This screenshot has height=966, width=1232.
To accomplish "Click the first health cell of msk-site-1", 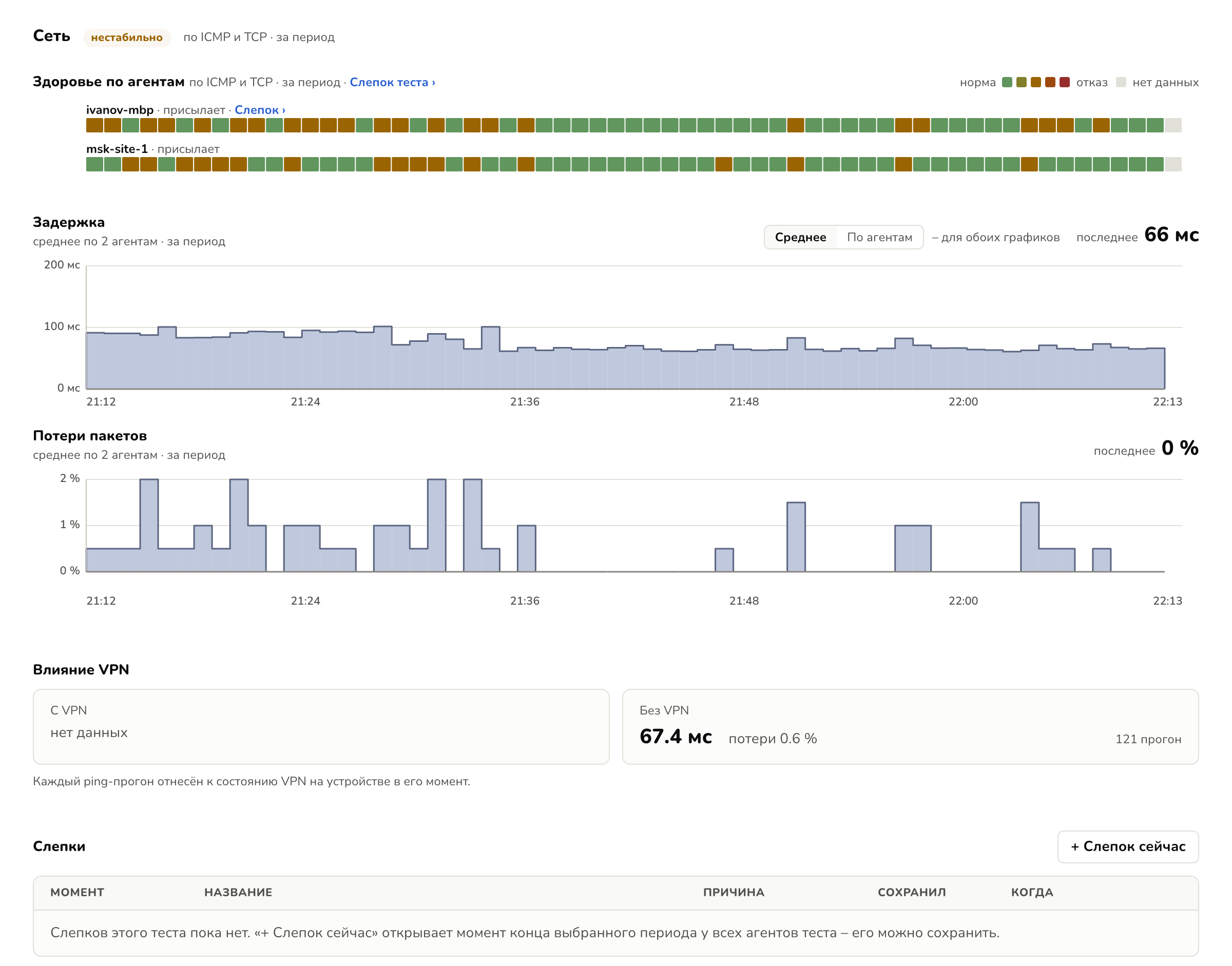I will coord(94,165).
